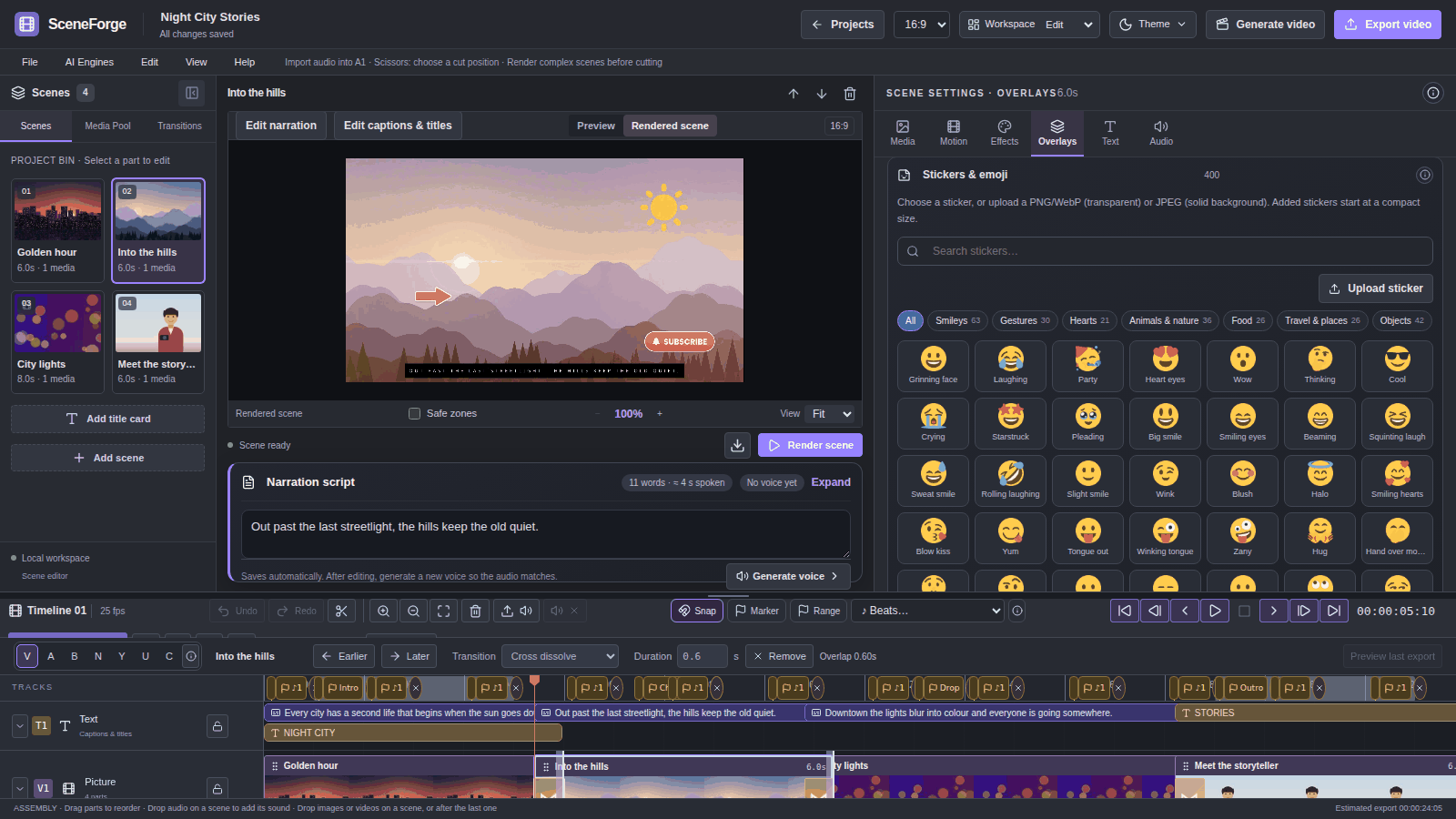
Task: Add the Party emoji sticker
Action: point(1087,366)
